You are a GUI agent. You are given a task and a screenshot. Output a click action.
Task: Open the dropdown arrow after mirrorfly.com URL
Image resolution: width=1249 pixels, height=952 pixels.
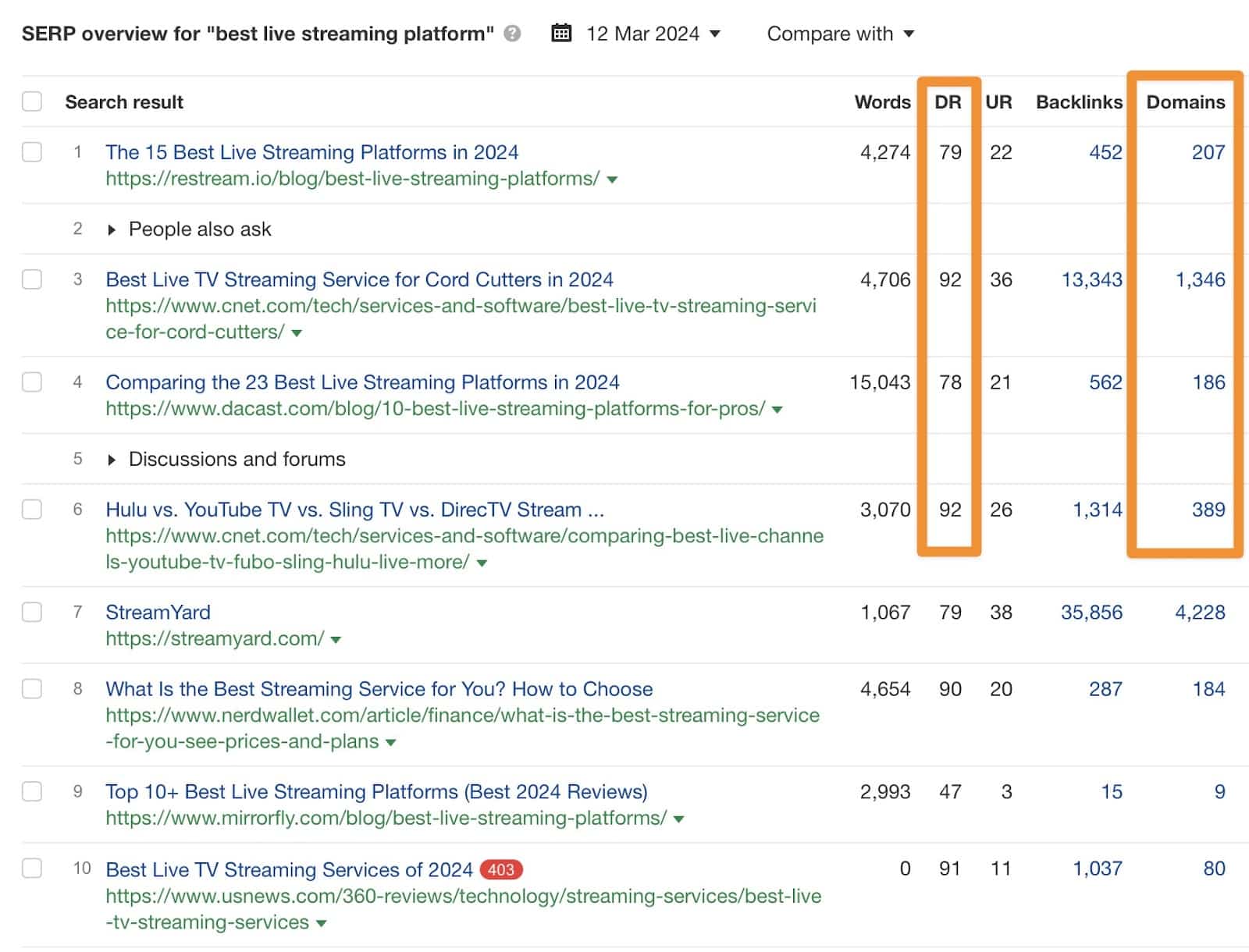(678, 819)
